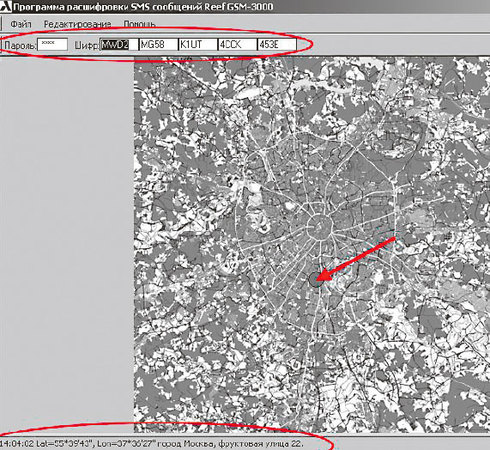Select the MWD2 cipher field
This screenshot has width=490, height=450.
(119, 44)
